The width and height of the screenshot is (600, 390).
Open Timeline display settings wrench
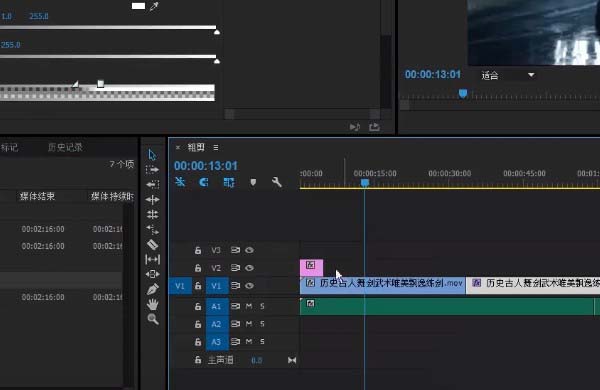coord(277,182)
